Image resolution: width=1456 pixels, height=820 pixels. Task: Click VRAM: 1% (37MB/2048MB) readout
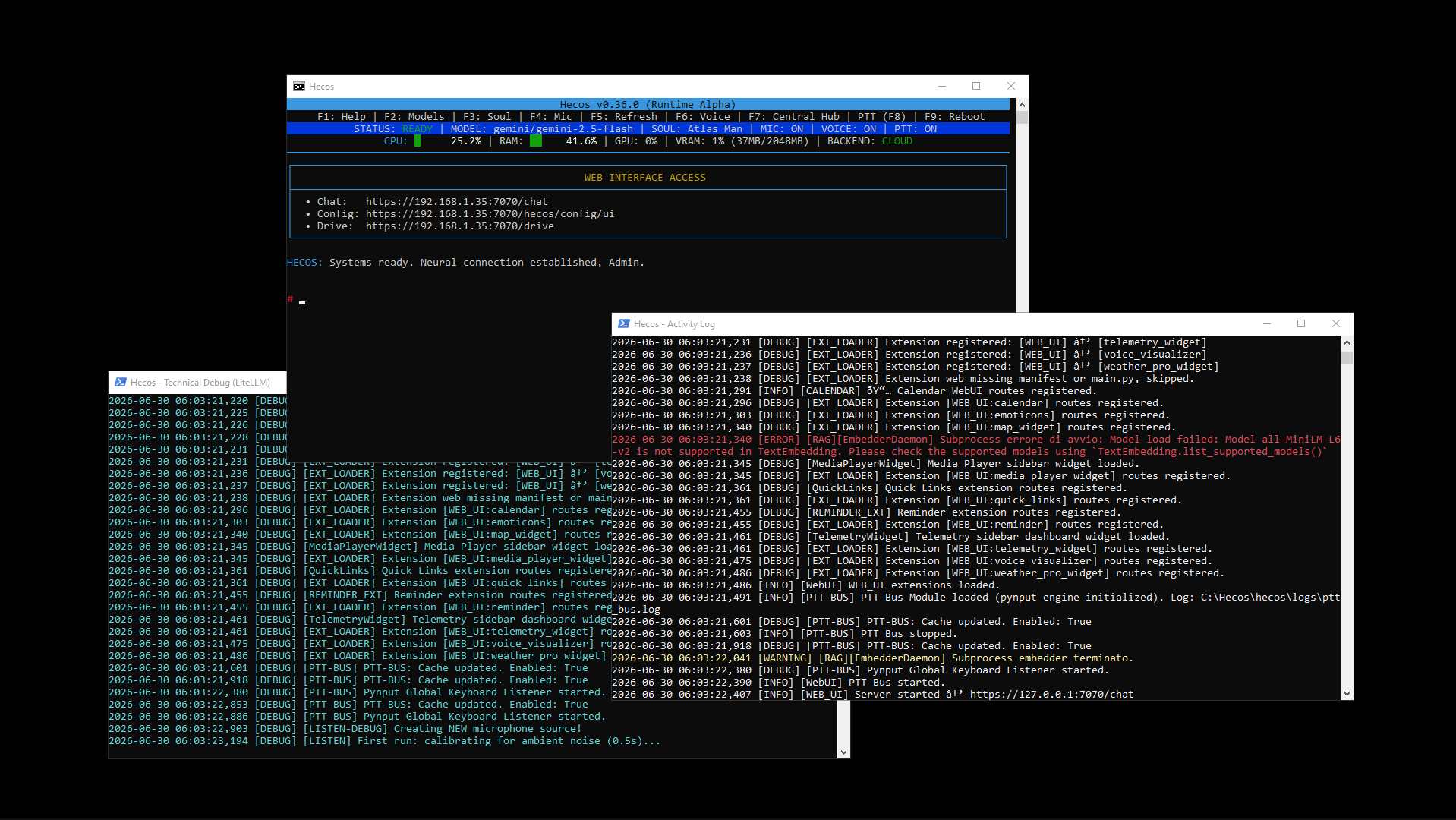[742, 141]
